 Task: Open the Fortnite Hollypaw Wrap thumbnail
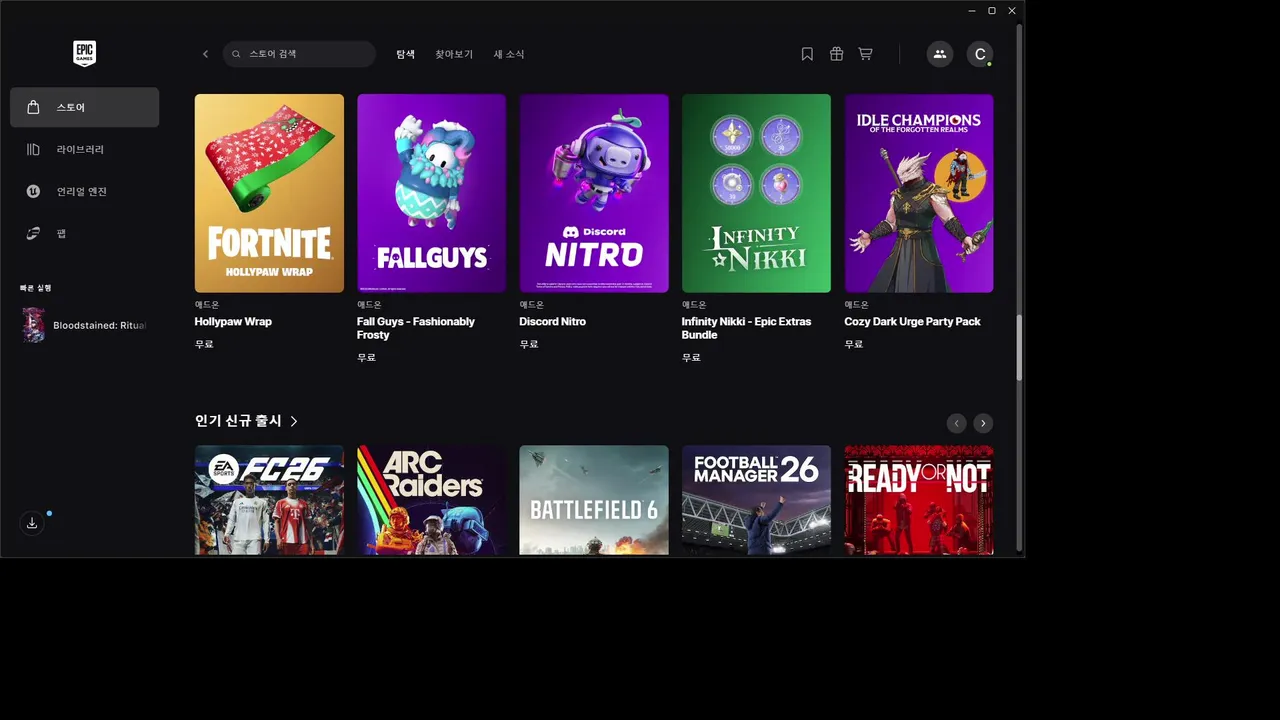tap(269, 193)
